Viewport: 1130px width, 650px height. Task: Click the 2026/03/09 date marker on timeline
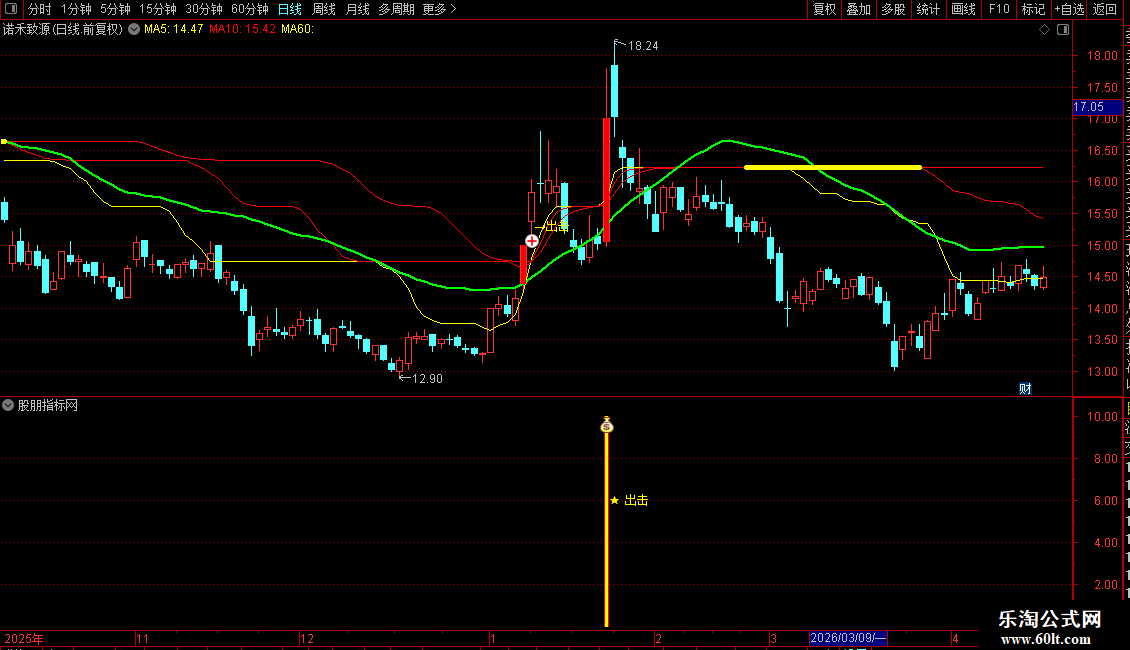848,638
